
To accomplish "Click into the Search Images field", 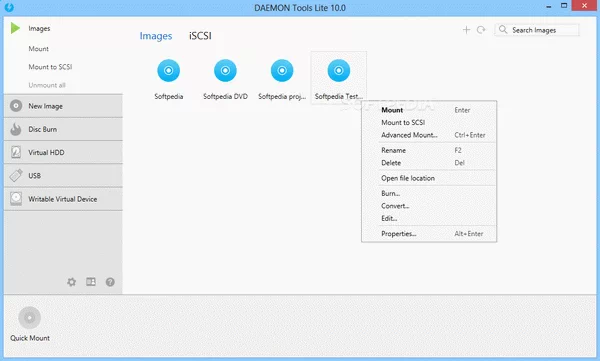I will tap(537, 30).
